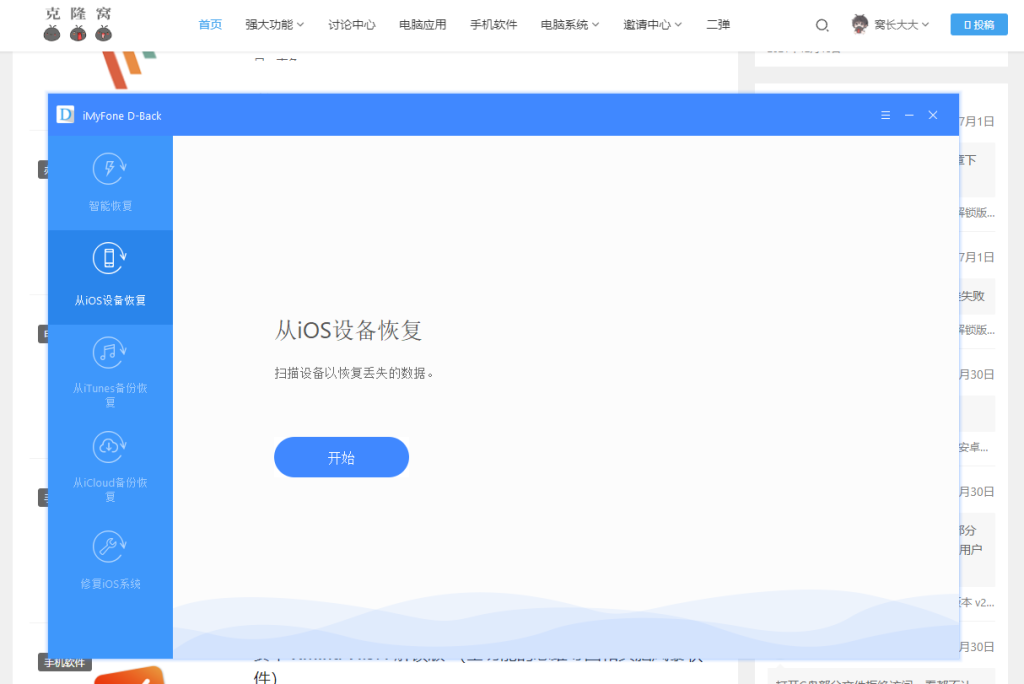Open the D-Back hamburger menu icon
This screenshot has width=1024, height=684.
click(x=886, y=115)
